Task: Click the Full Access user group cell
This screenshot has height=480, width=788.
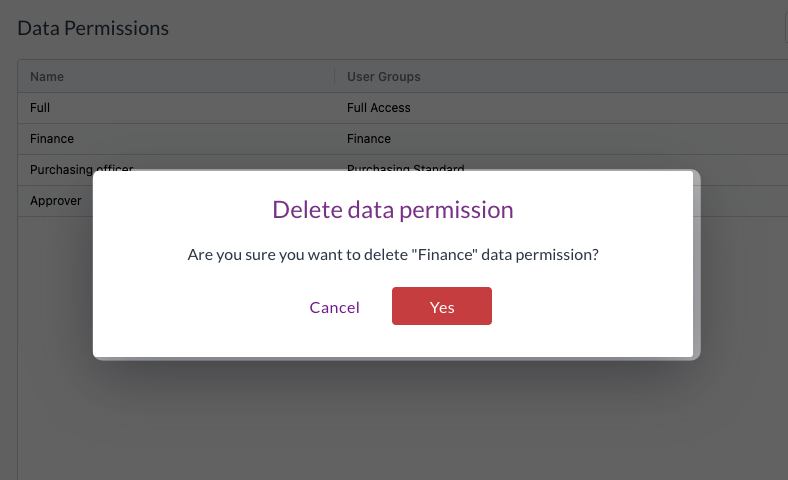Action: pyautogui.click(x=378, y=107)
